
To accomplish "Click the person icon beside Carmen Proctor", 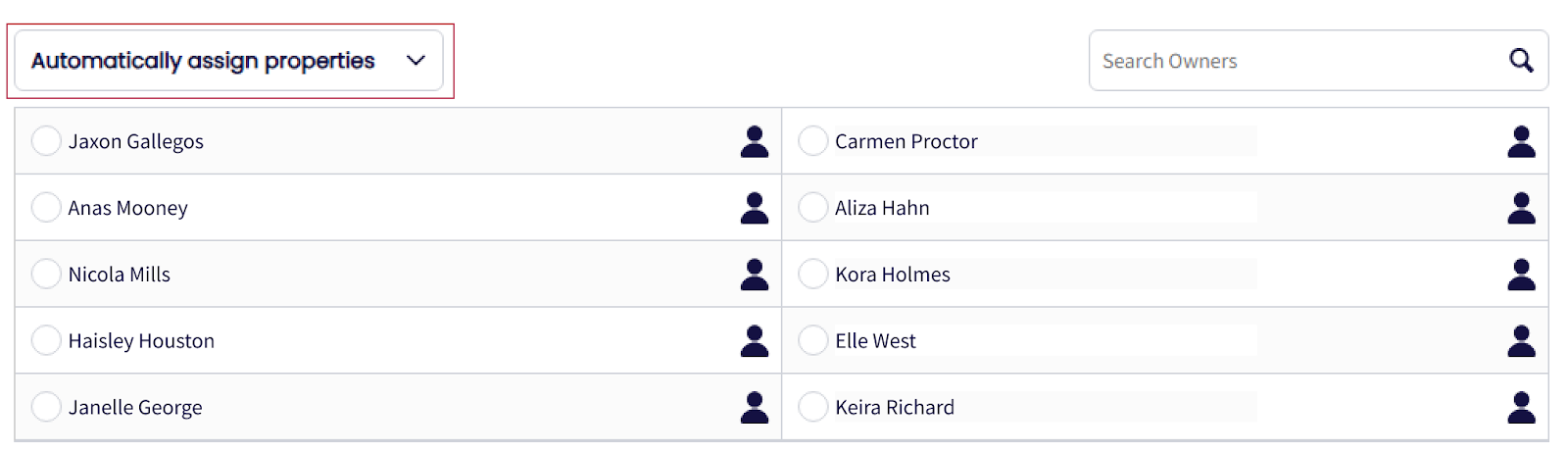I will click(x=1520, y=141).
